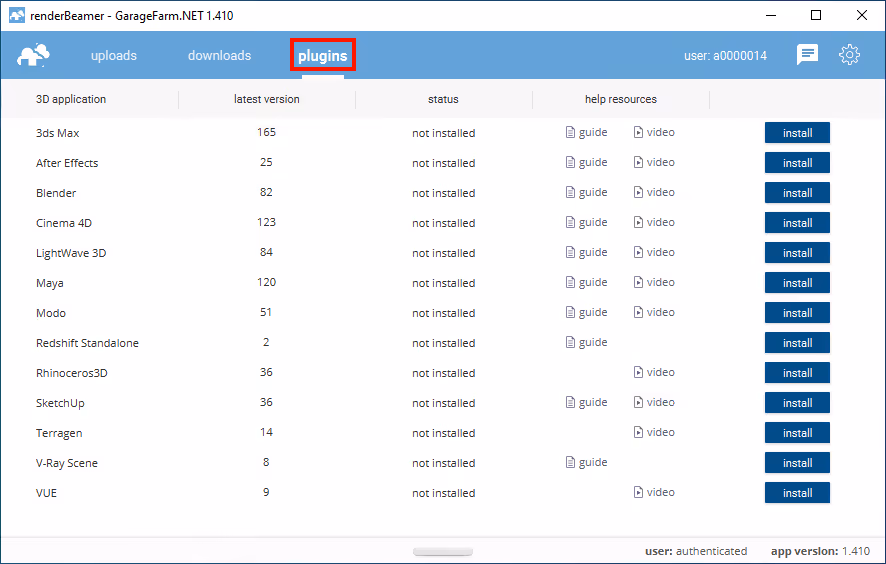Screen dimensions: 886x564
Task: Watch the VUE video
Action: [654, 492]
